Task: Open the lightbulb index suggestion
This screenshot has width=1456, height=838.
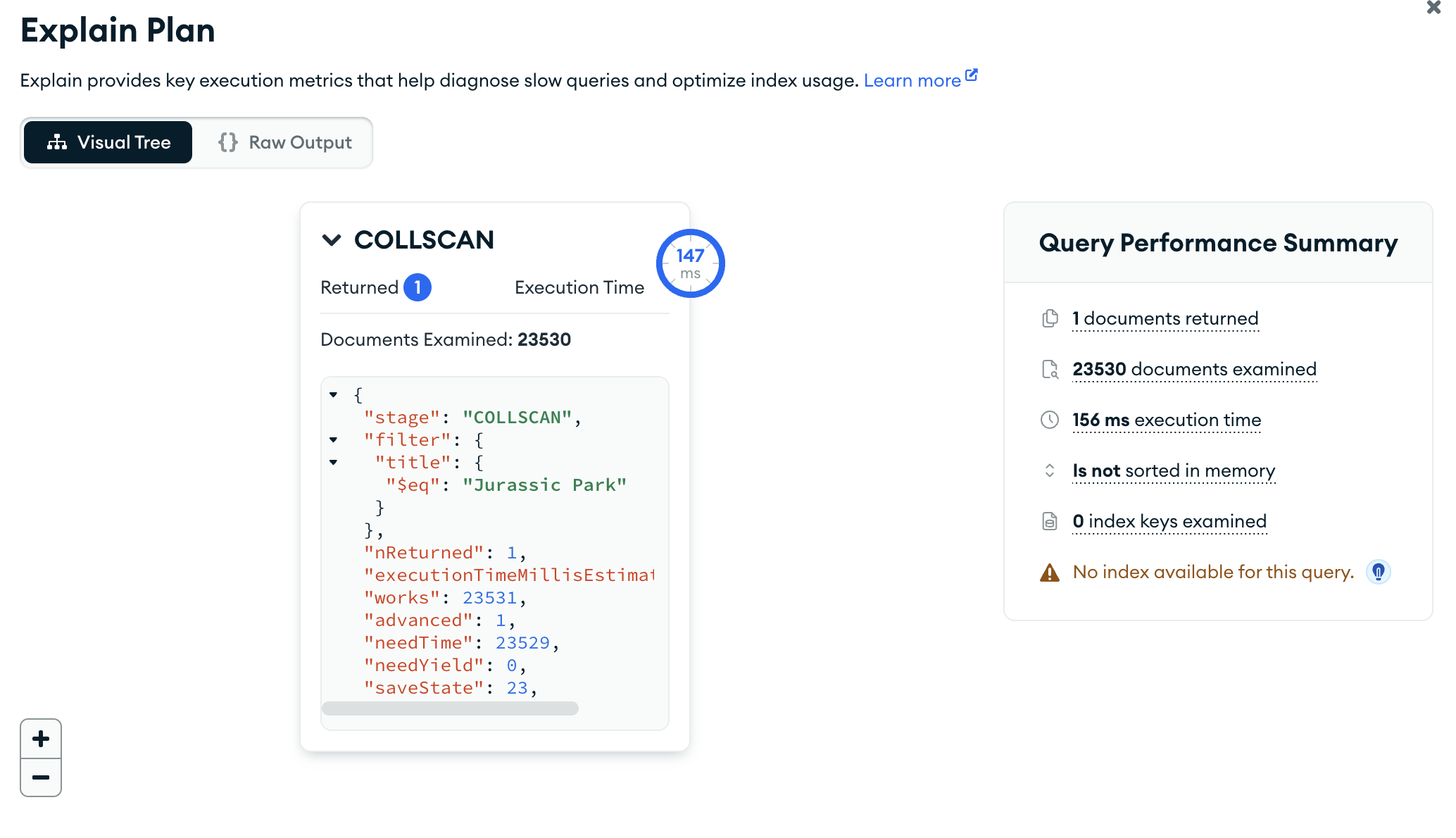Action: [x=1379, y=573]
